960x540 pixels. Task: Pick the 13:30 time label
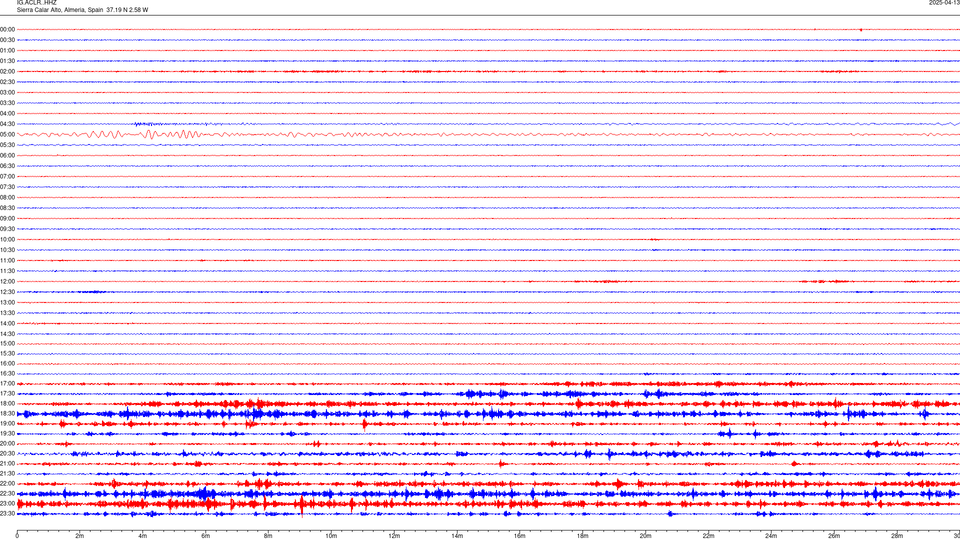tap(7, 313)
